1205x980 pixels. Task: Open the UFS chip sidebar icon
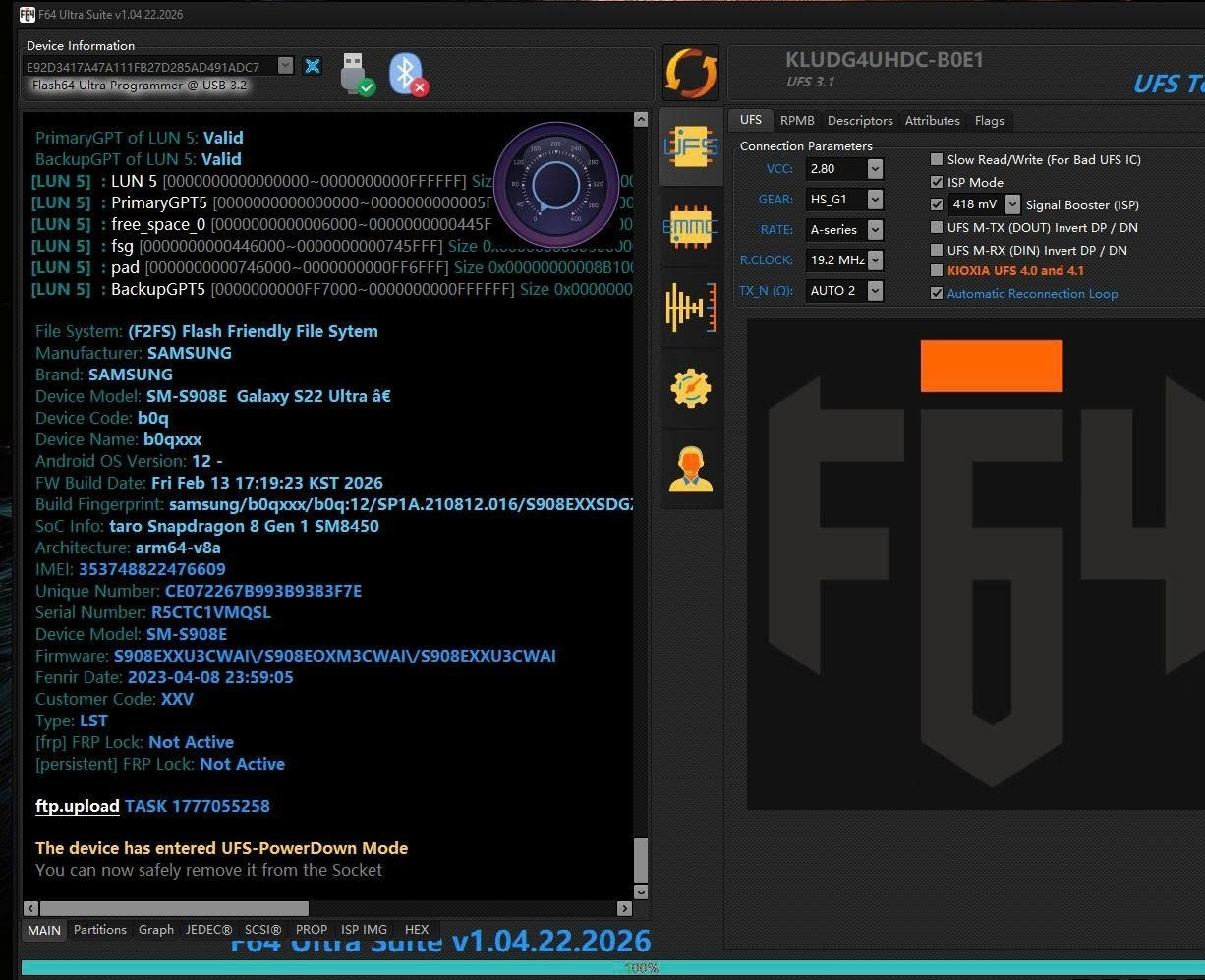coord(691,147)
